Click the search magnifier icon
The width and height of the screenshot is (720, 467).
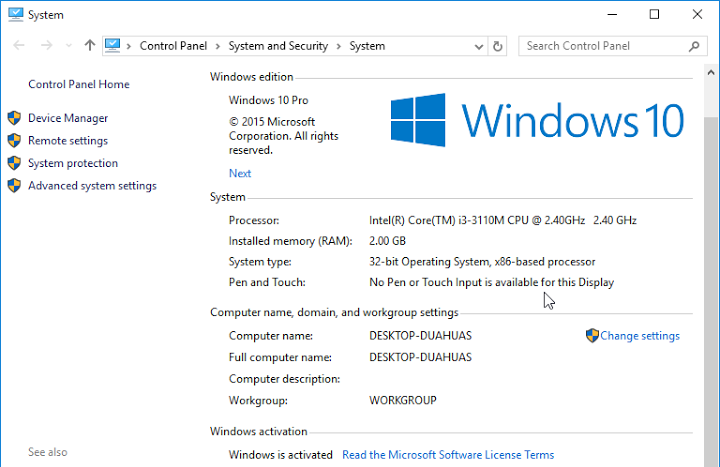tap(694, 46)
